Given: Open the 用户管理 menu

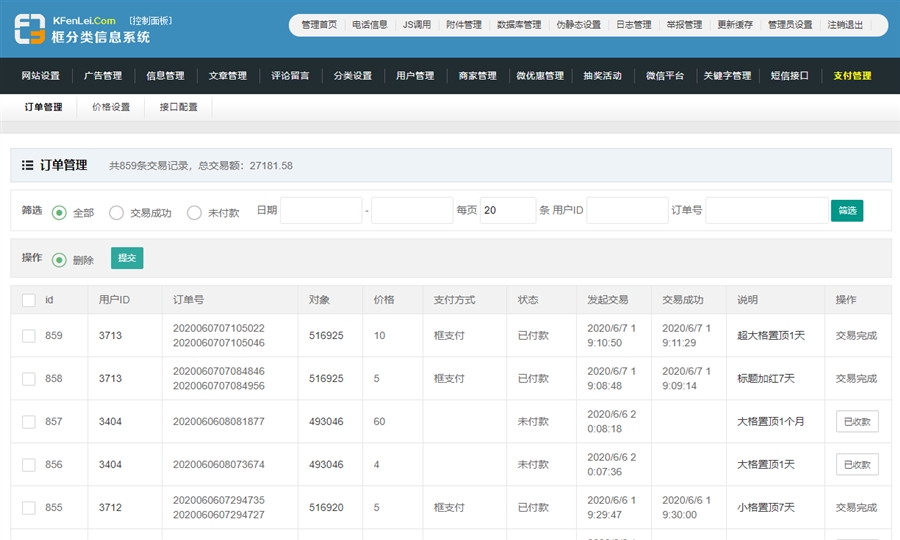Looking at the screenshot, I should (415, 76).
